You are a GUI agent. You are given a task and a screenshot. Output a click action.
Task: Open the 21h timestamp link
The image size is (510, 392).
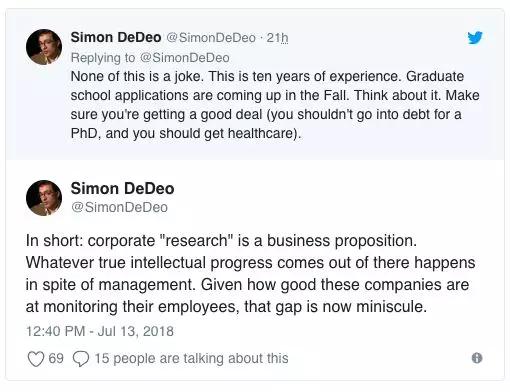pos(277,38)
